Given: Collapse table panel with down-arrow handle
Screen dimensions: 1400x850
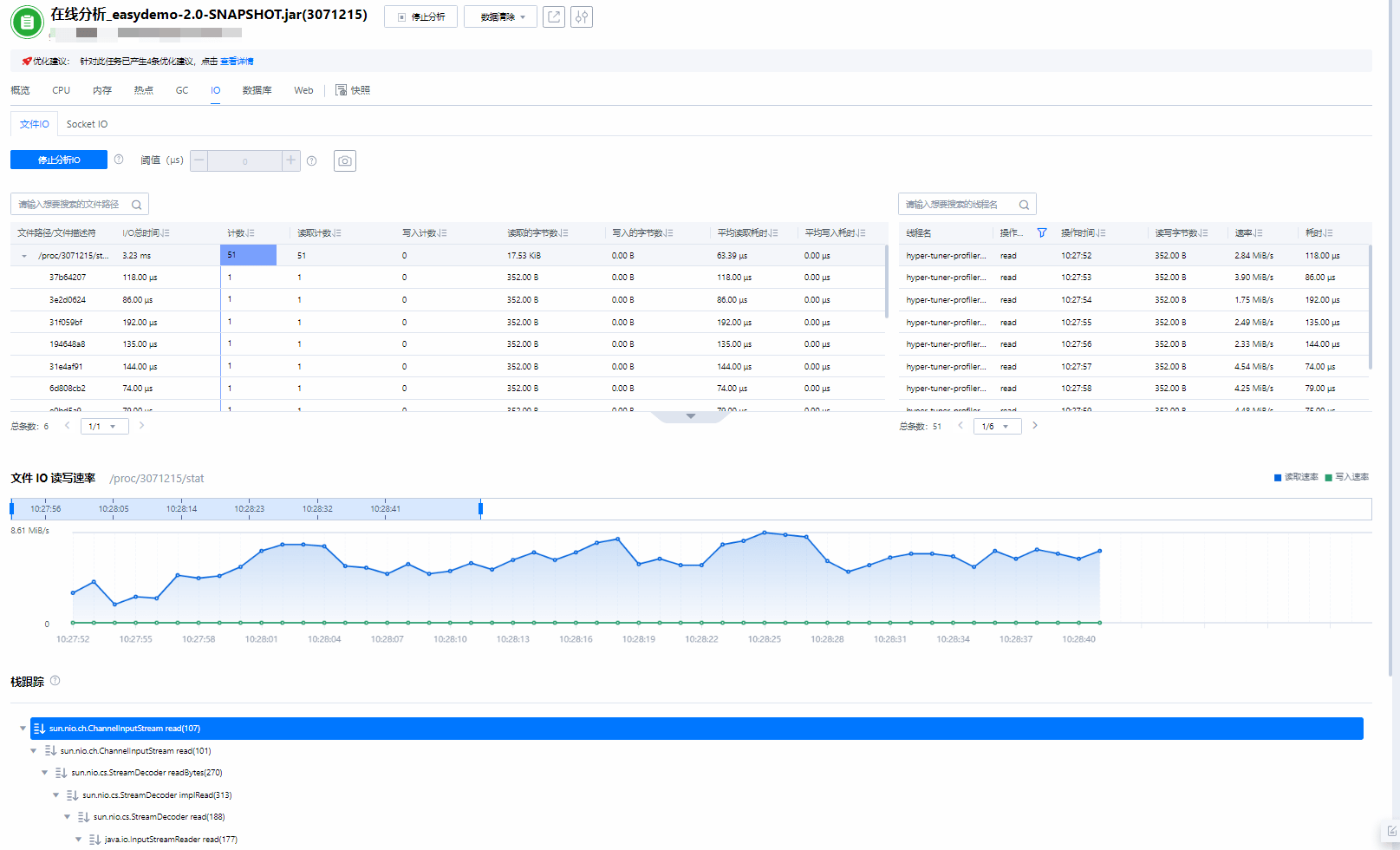Looking at the screenshot, I should [691, 416].
